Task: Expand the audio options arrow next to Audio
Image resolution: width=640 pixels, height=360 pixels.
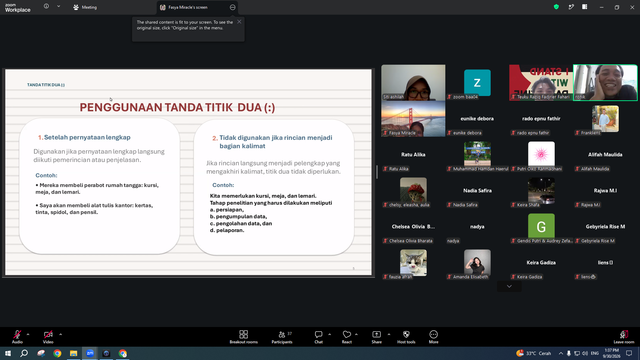Action: click(x=28, y=334)
